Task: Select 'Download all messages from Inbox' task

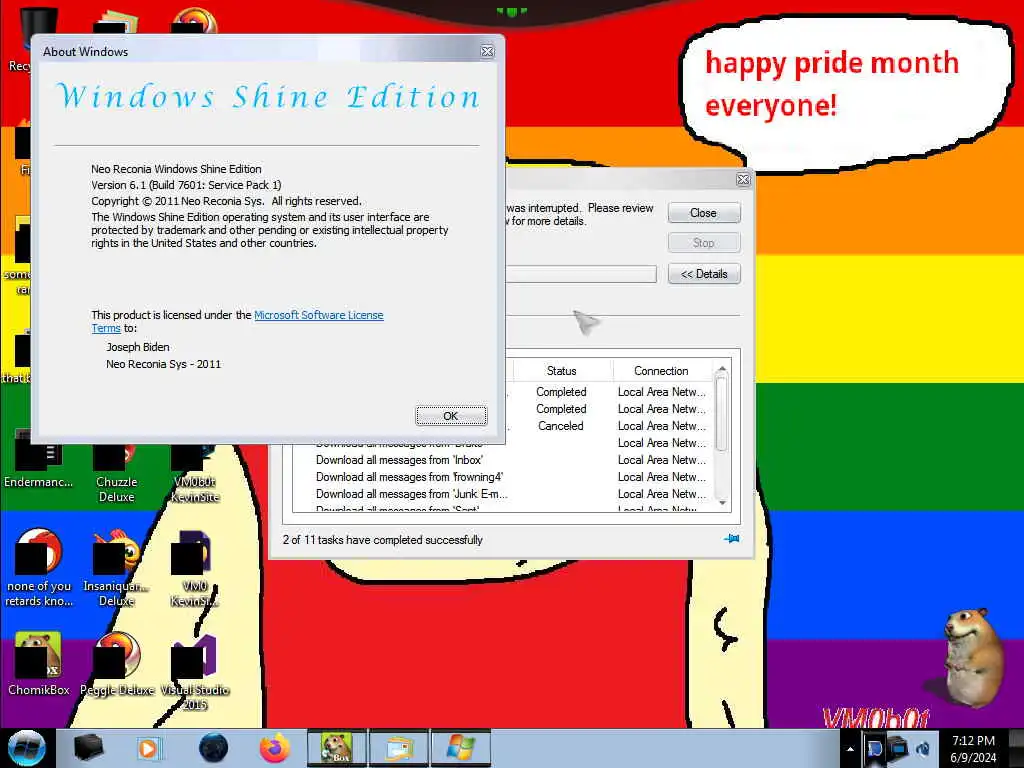Action: 399,460
